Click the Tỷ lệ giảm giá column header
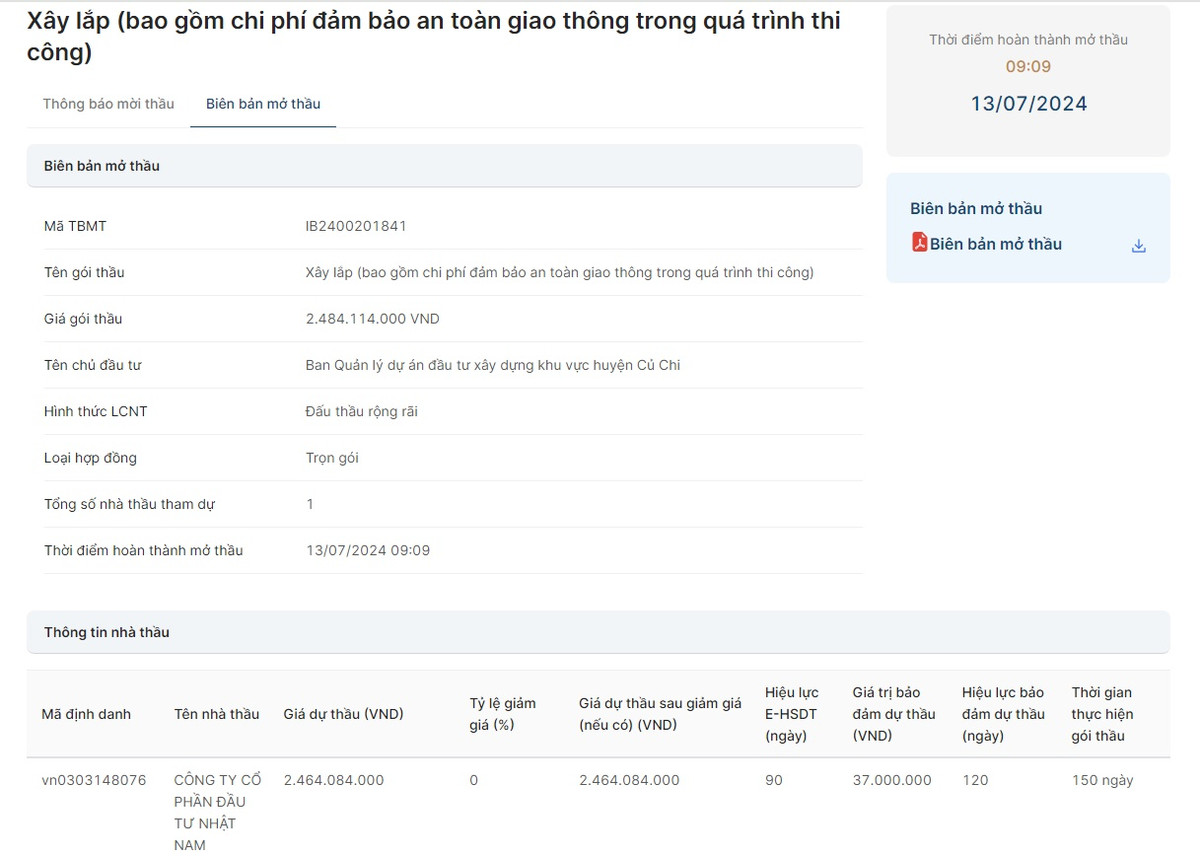The image size is (1200, 864). pyautogui.click(x=503, y=714)
